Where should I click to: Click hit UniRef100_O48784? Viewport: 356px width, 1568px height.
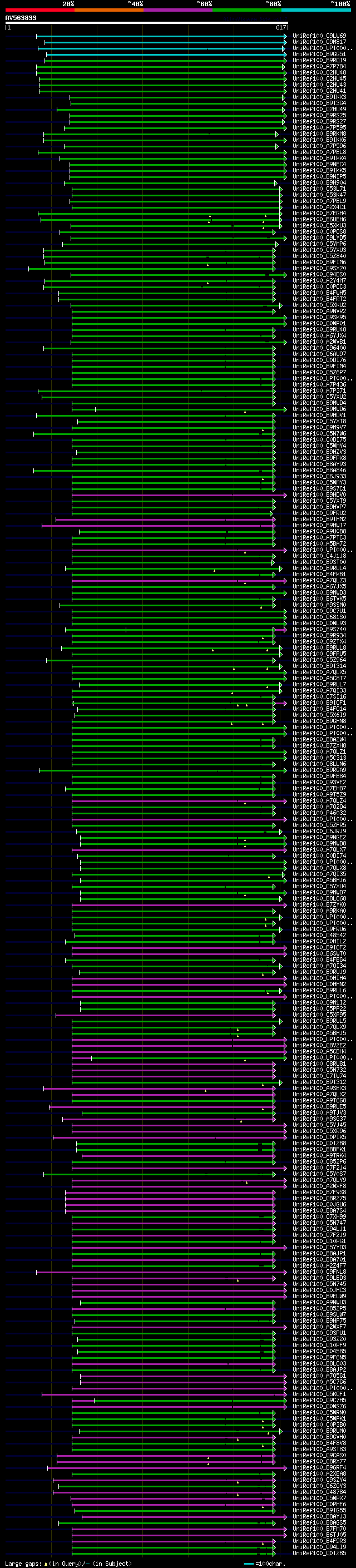(319, 1492)
